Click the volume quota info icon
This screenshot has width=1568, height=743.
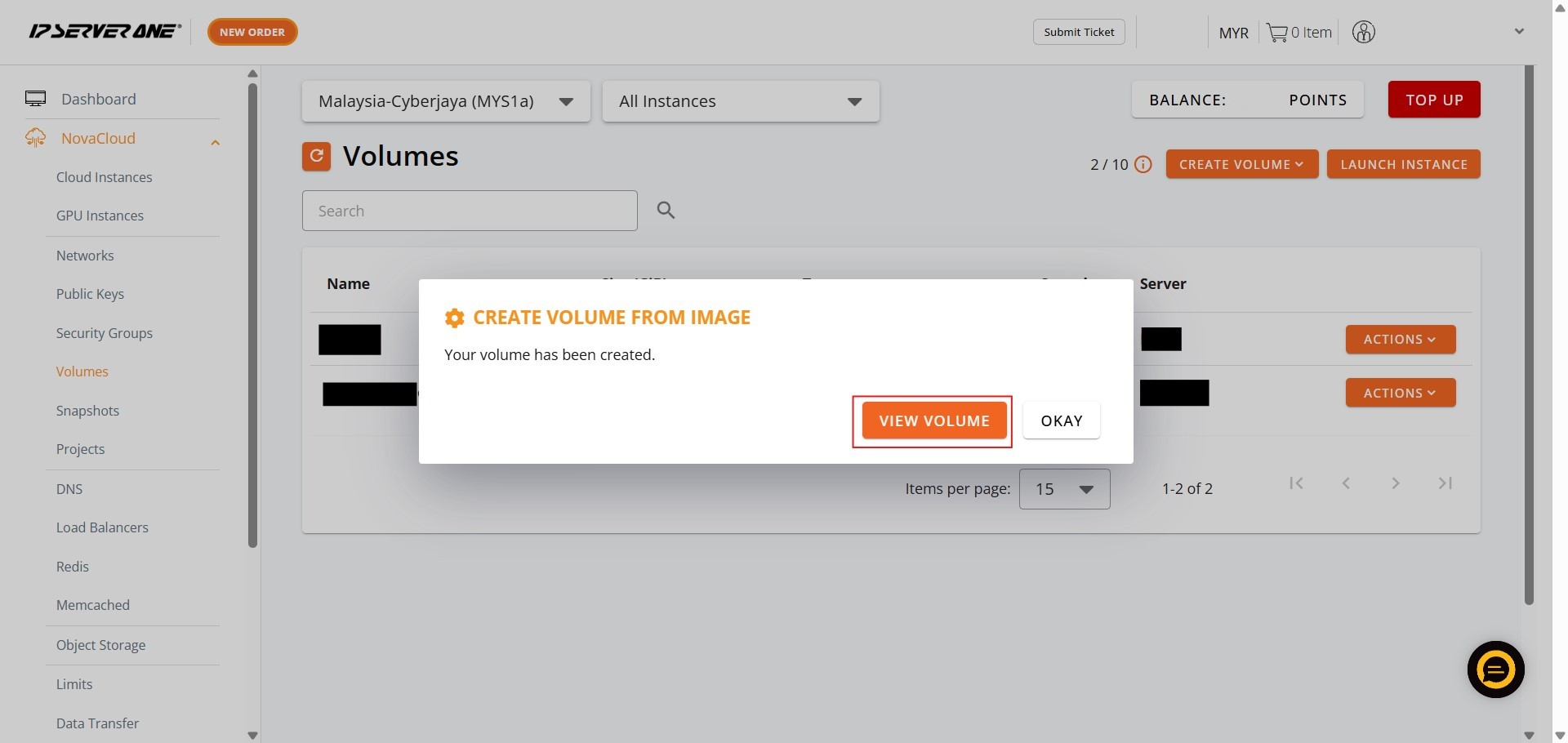point(1143,165)
